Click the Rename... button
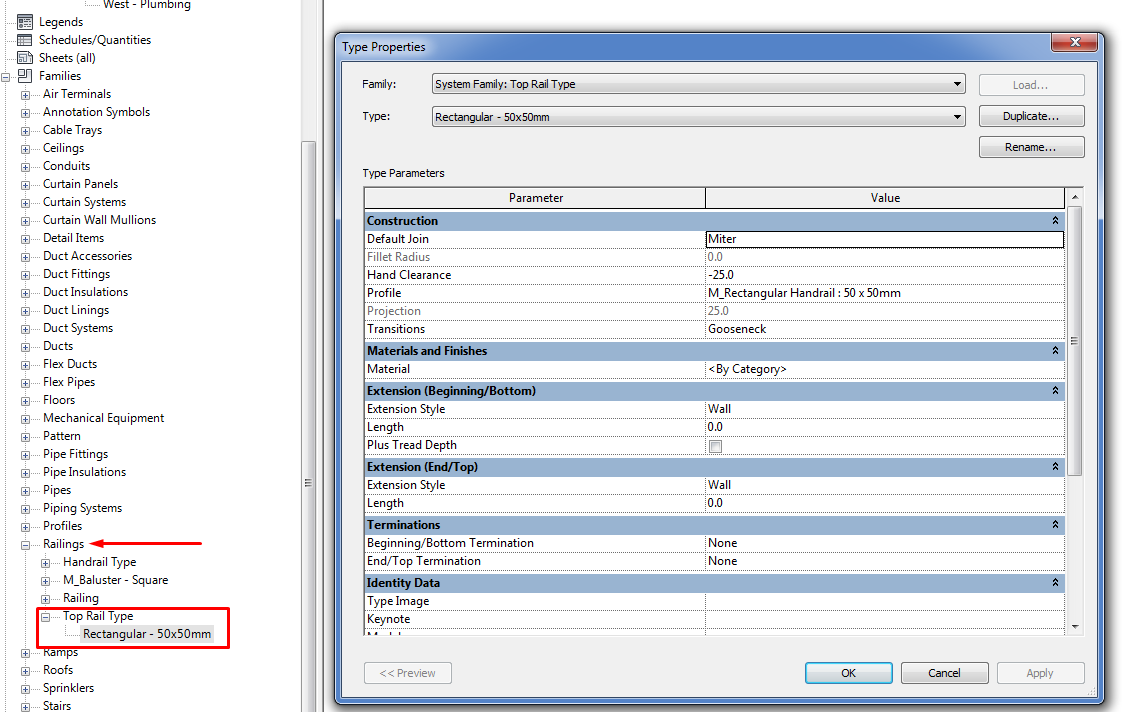1142x712 pixels. (1031, 147)
